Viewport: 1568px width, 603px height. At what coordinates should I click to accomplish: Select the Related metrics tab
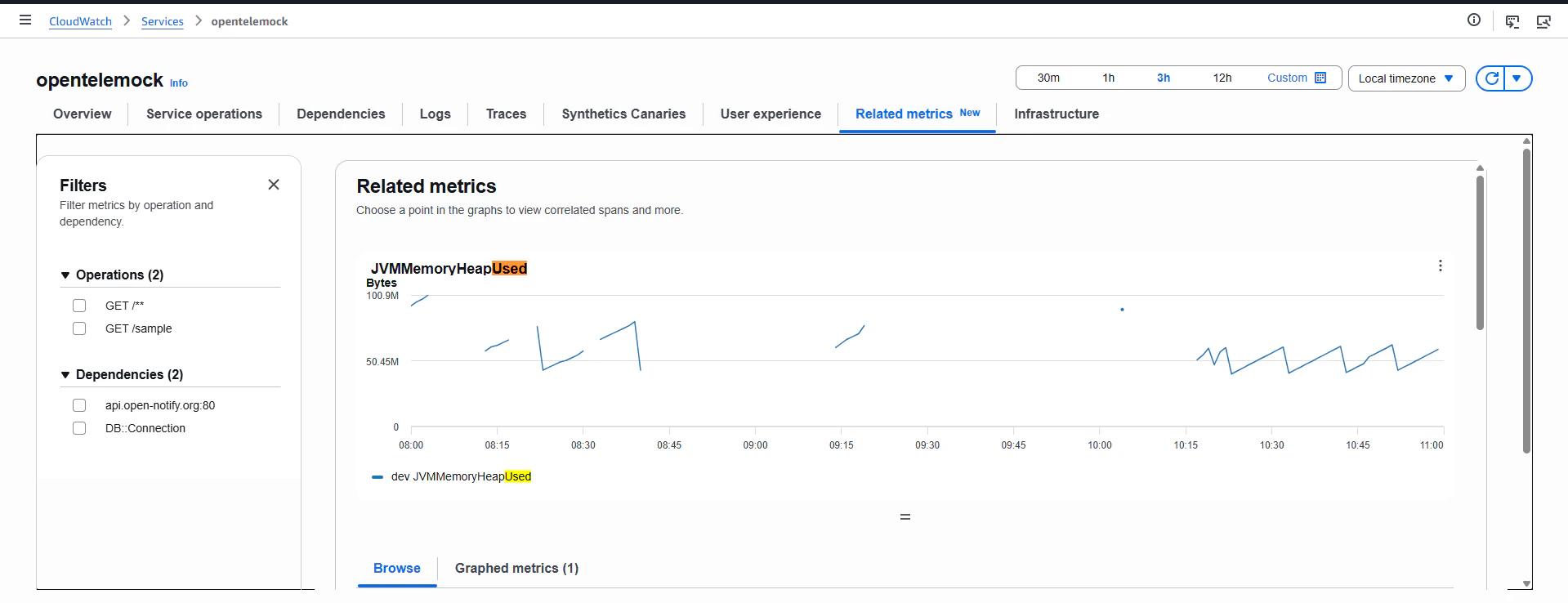click(x=918, y=114)
